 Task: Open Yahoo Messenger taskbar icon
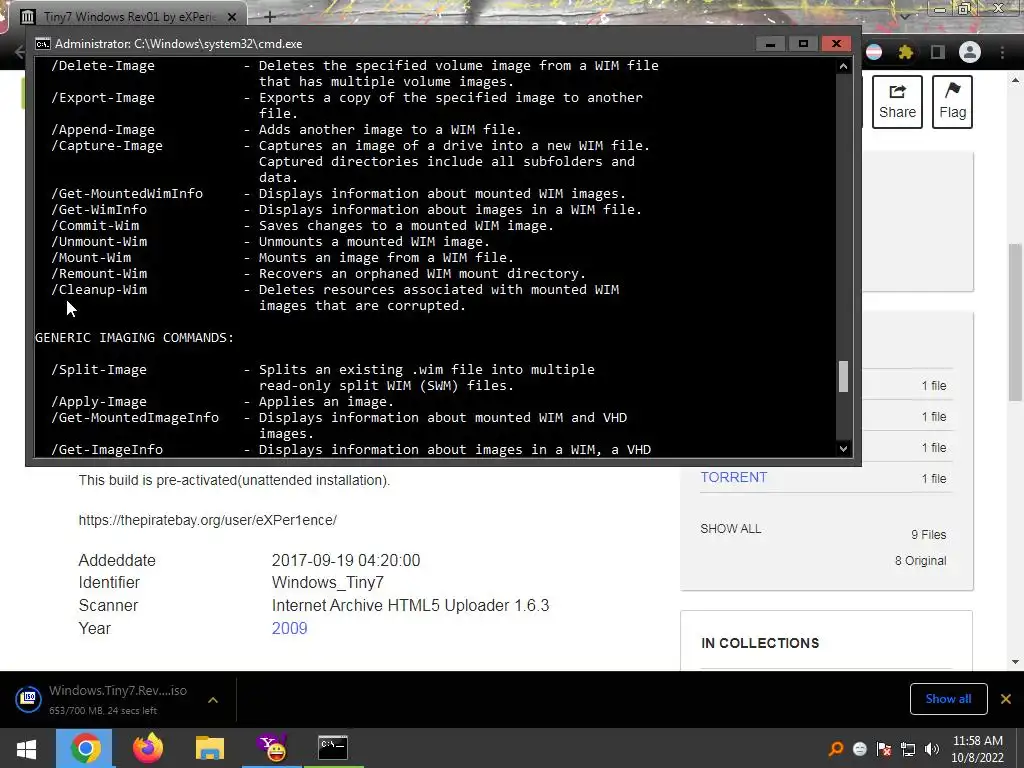pos(272,748)
